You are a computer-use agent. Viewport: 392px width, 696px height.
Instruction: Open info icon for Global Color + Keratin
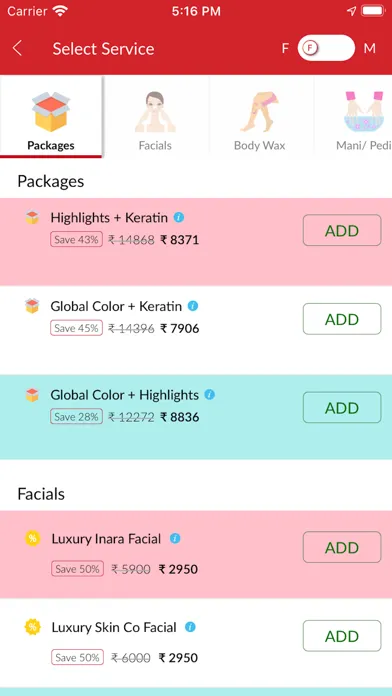pos(193,306)
